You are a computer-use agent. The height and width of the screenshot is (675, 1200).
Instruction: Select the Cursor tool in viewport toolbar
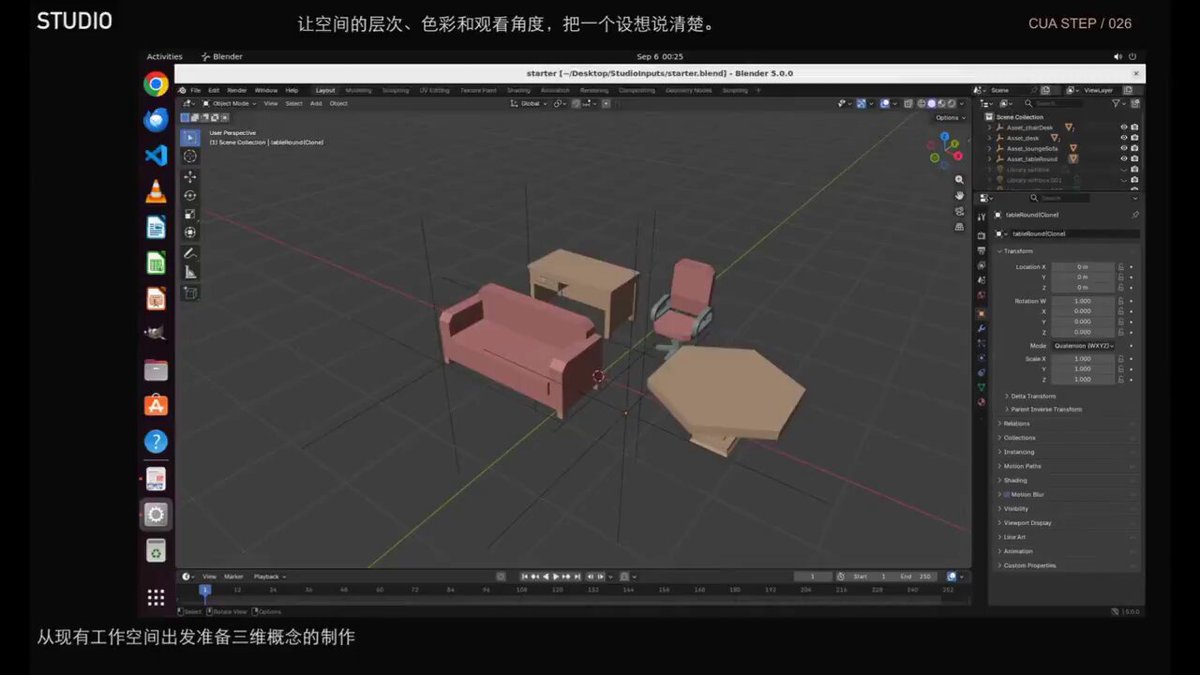pos(190,157)
